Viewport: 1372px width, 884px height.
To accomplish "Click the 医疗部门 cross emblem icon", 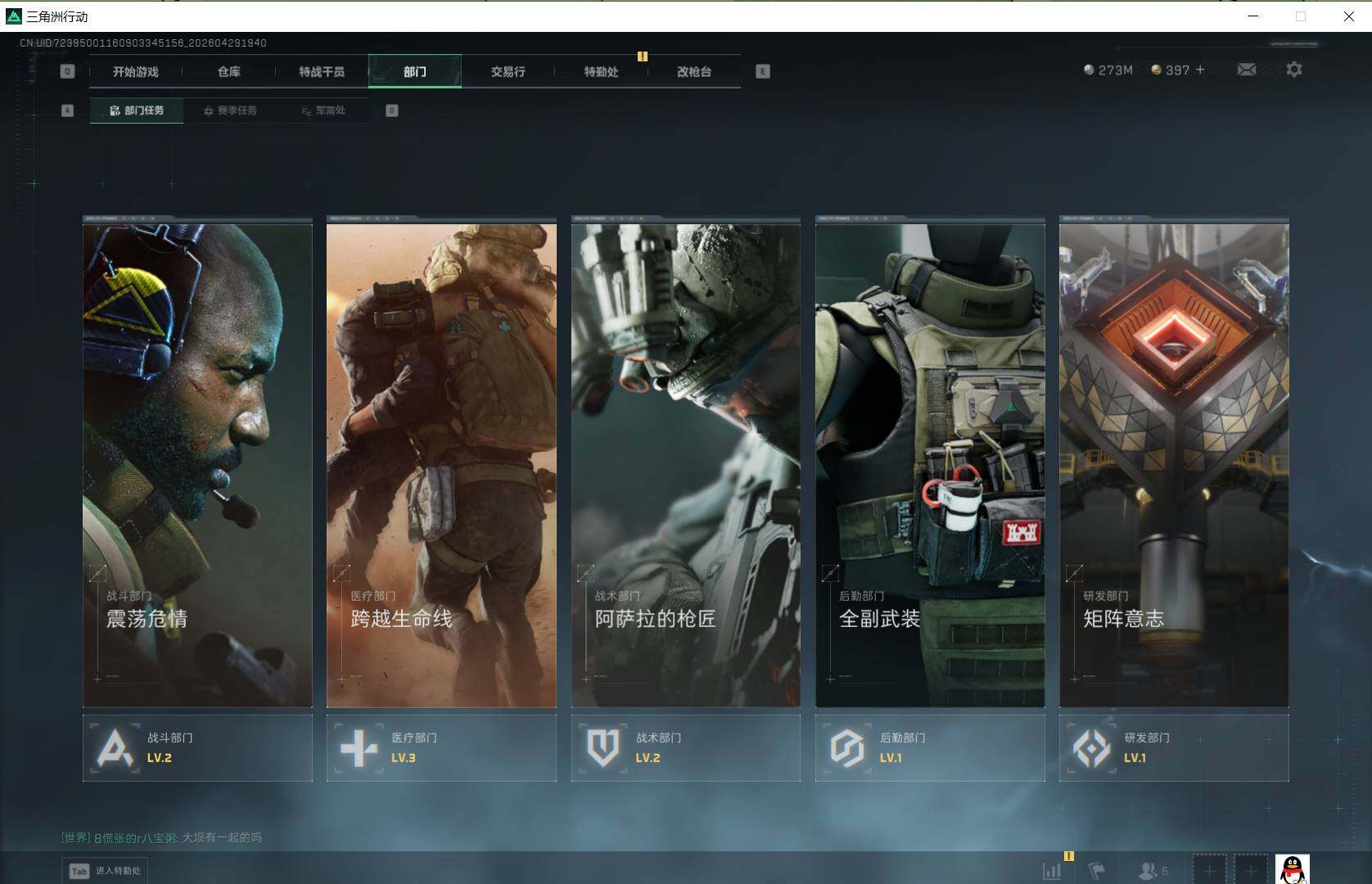I will pyautogui.click(x=359, y=747).
